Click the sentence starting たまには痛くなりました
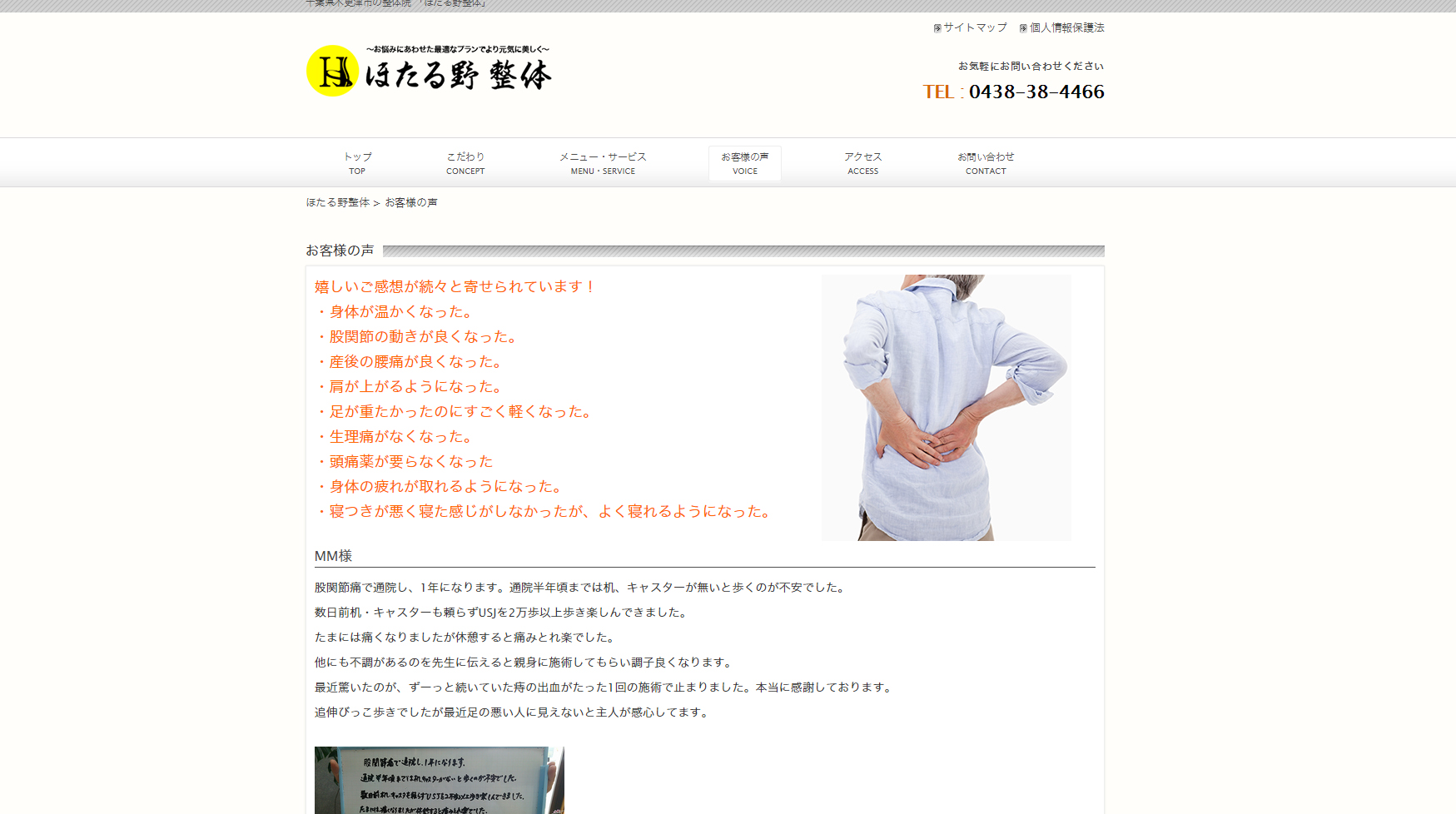1456x814 pixels. coord(466,638)
